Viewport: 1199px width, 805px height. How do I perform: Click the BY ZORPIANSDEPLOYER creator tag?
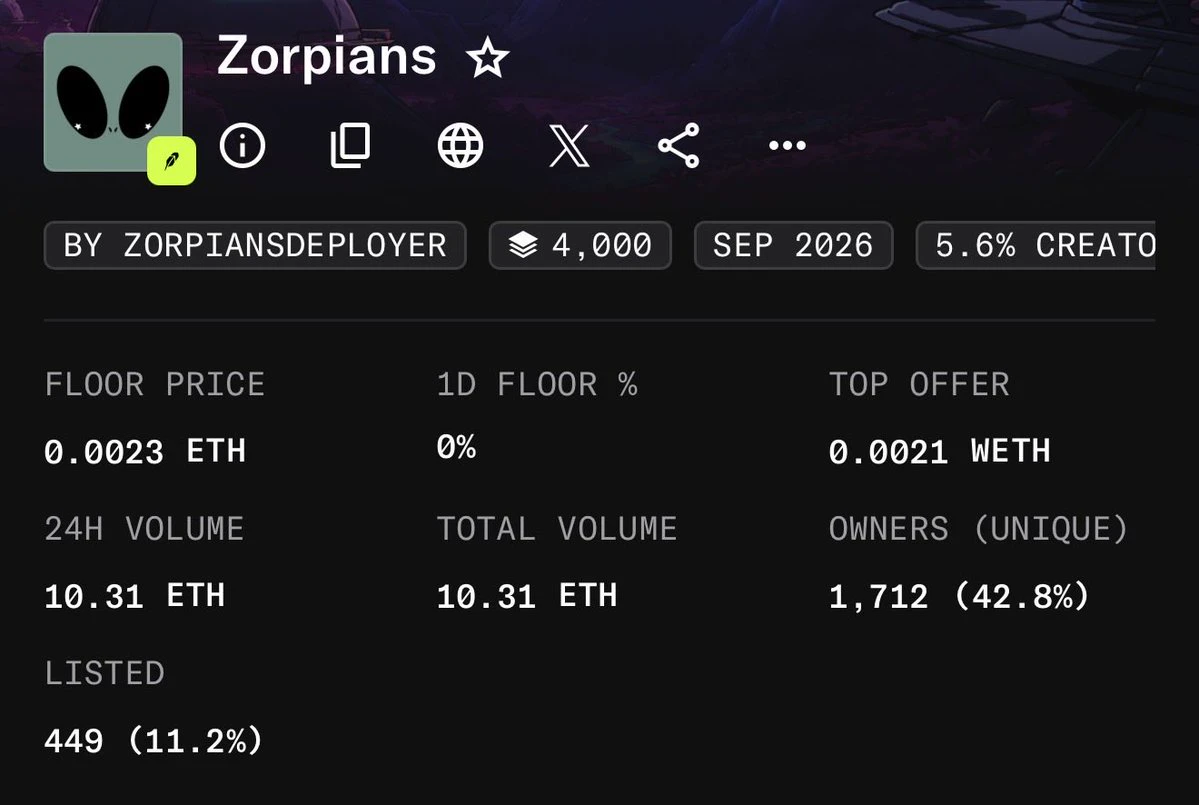click(x=255, y=245)
